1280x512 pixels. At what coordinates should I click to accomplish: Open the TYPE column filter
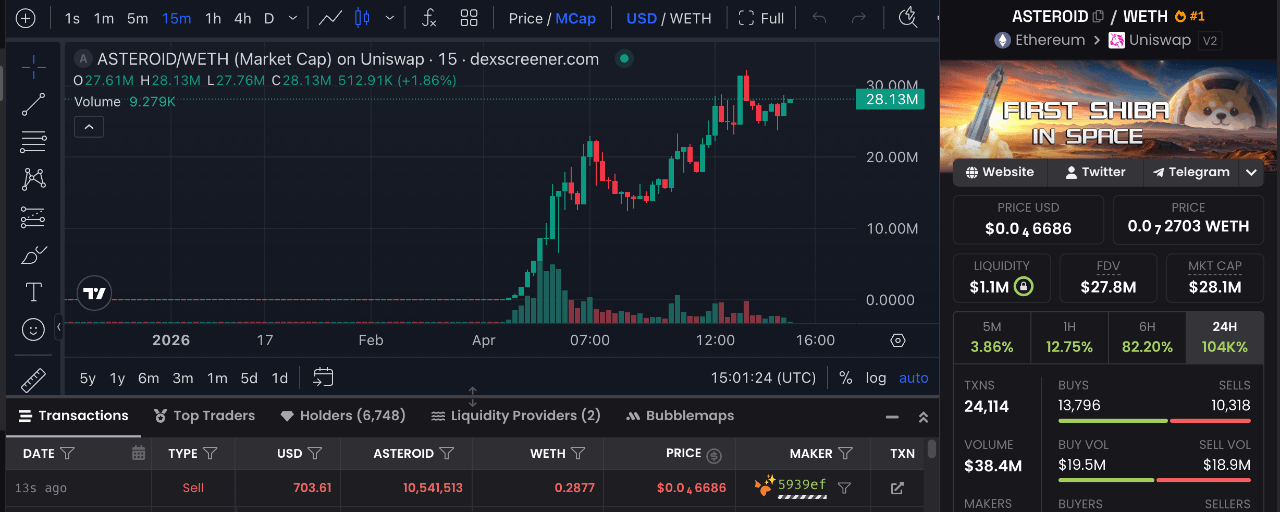[x=210, y=453]
